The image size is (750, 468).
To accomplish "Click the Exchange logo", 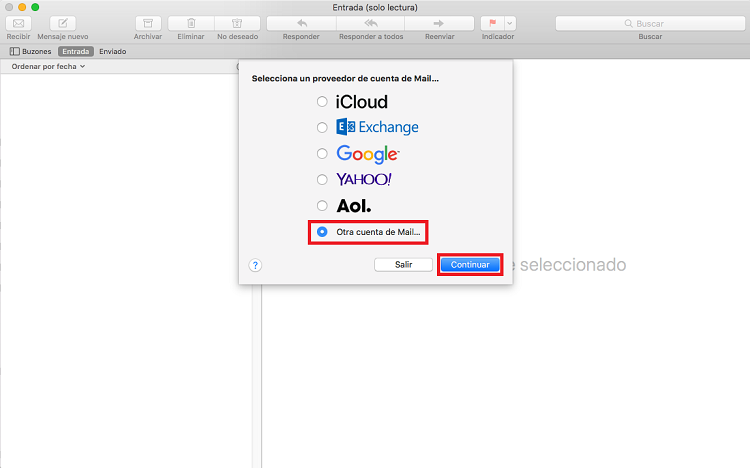I will point(377,127).
